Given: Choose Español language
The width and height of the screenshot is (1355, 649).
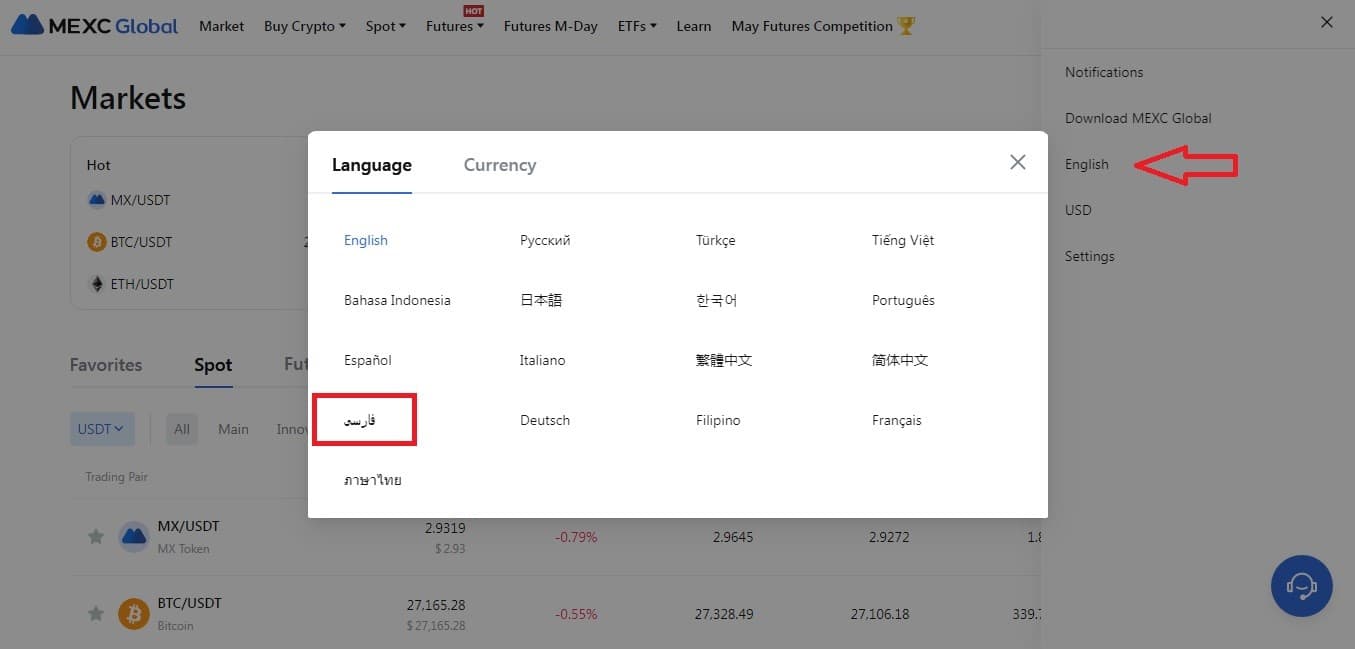Looking at the screenshot, I should coord(368,360).
